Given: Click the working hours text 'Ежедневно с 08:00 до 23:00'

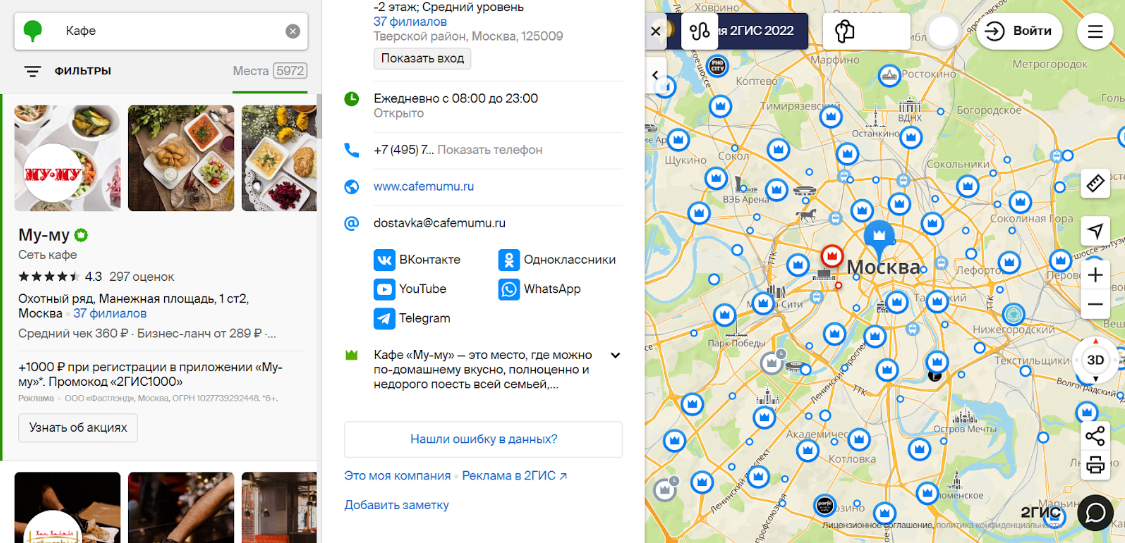Looking at the screenshot, I should (456, 98).
